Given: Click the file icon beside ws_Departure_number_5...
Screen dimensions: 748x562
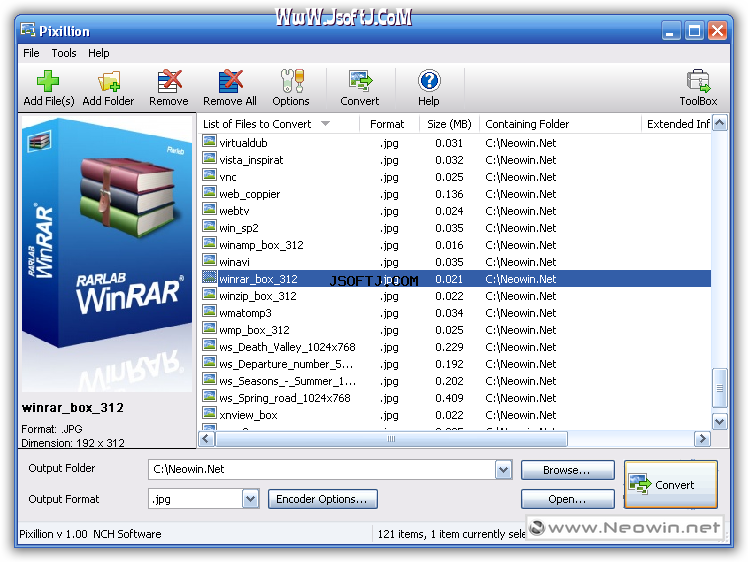Looking at the screenshot, I should pos(209,362).
